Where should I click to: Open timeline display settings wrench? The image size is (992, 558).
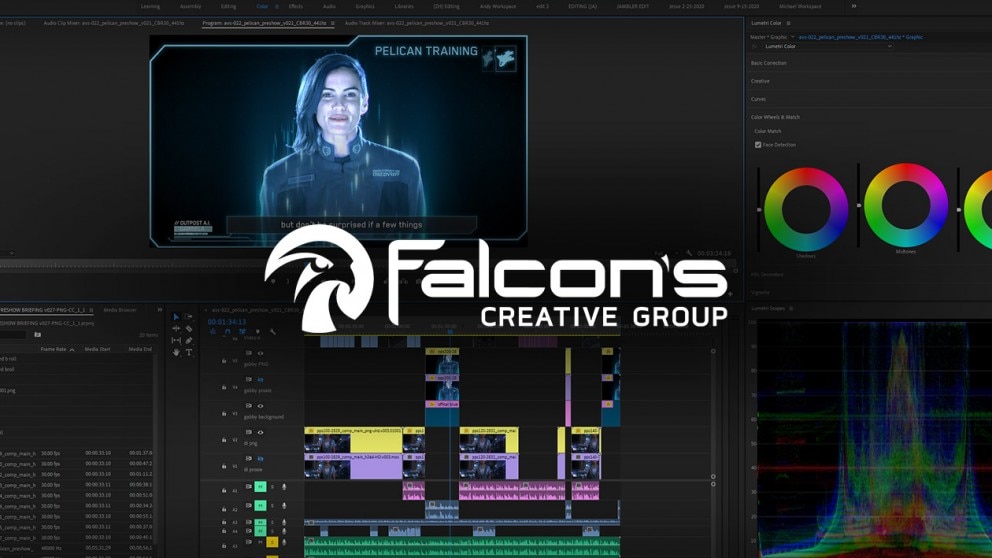pos(273,332)
